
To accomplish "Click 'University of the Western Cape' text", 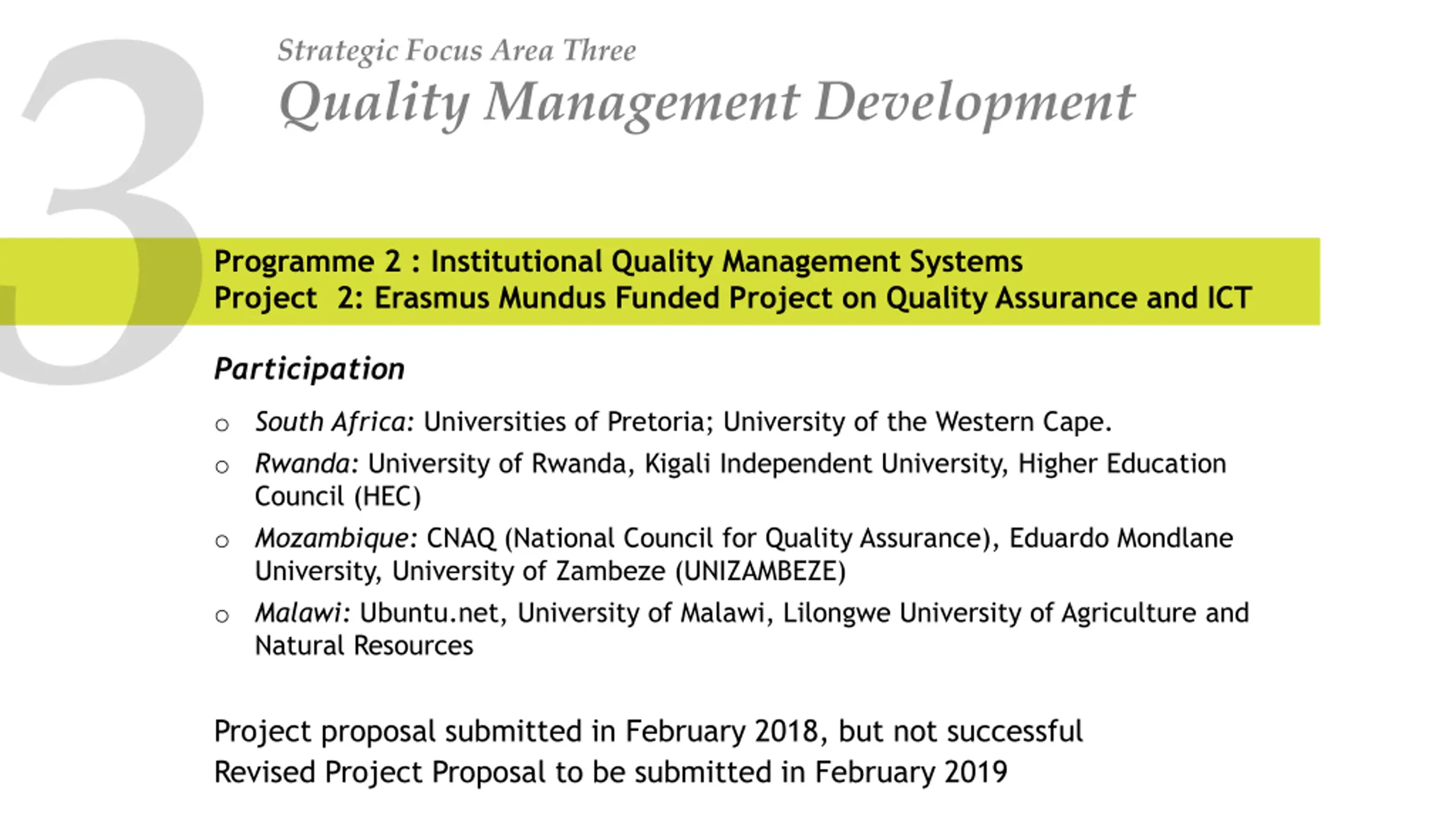I will click(913, 422).
